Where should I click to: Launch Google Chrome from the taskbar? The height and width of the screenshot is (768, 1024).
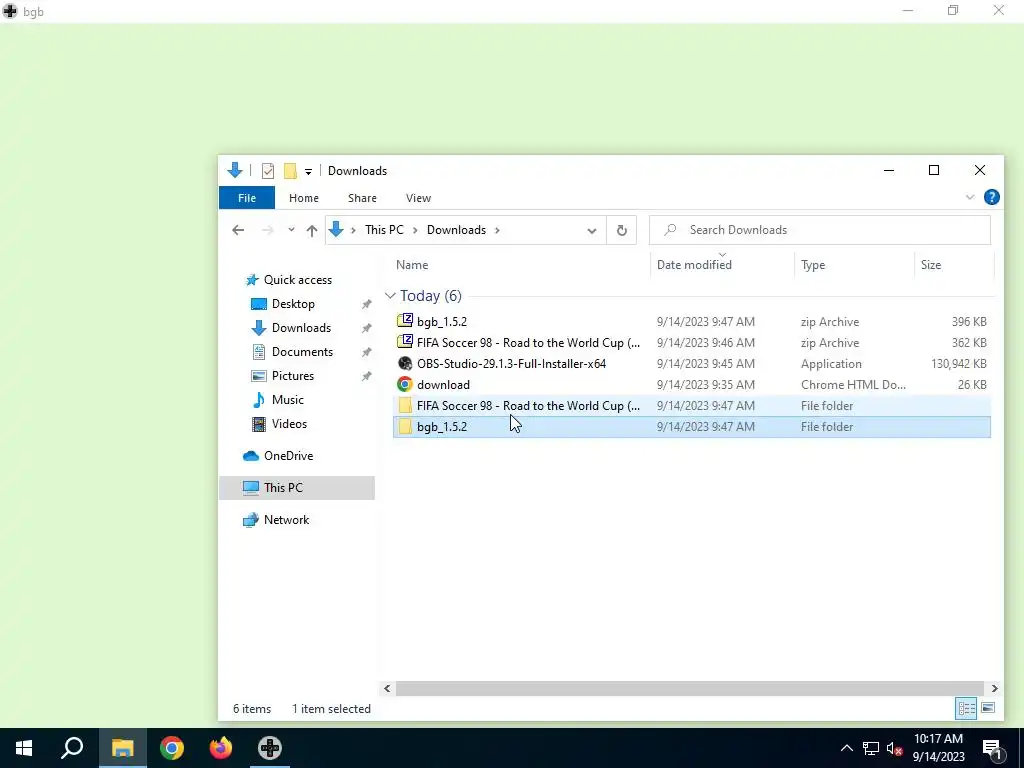pos(172,748)
